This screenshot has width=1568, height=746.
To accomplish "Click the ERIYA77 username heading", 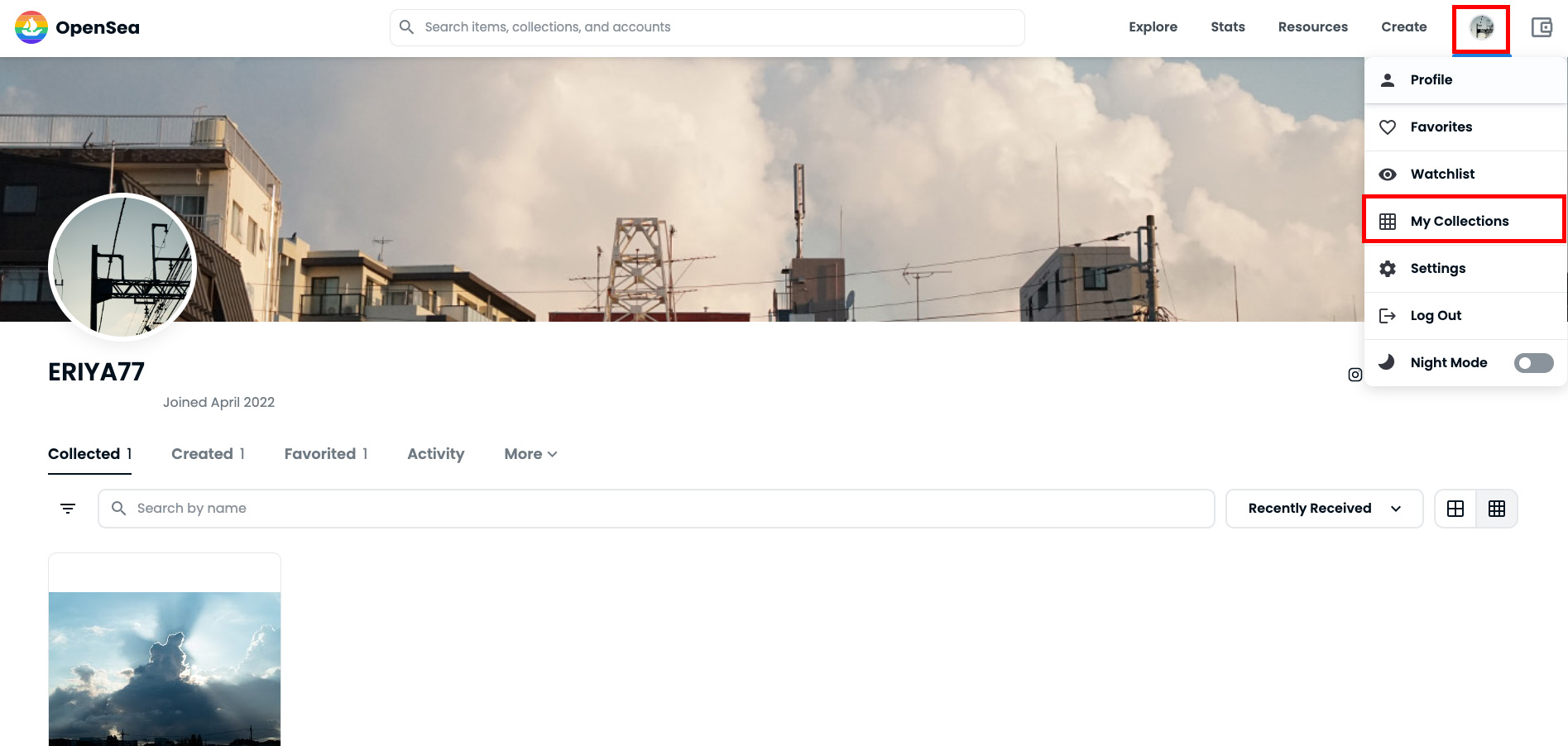I will click(x=96, y=372).
